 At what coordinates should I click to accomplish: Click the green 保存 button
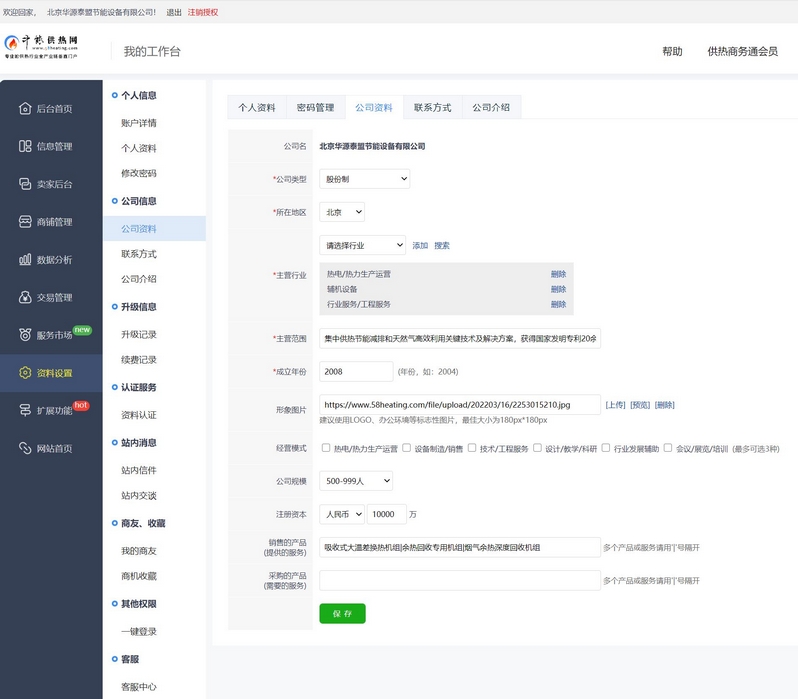tap(342, 613)
